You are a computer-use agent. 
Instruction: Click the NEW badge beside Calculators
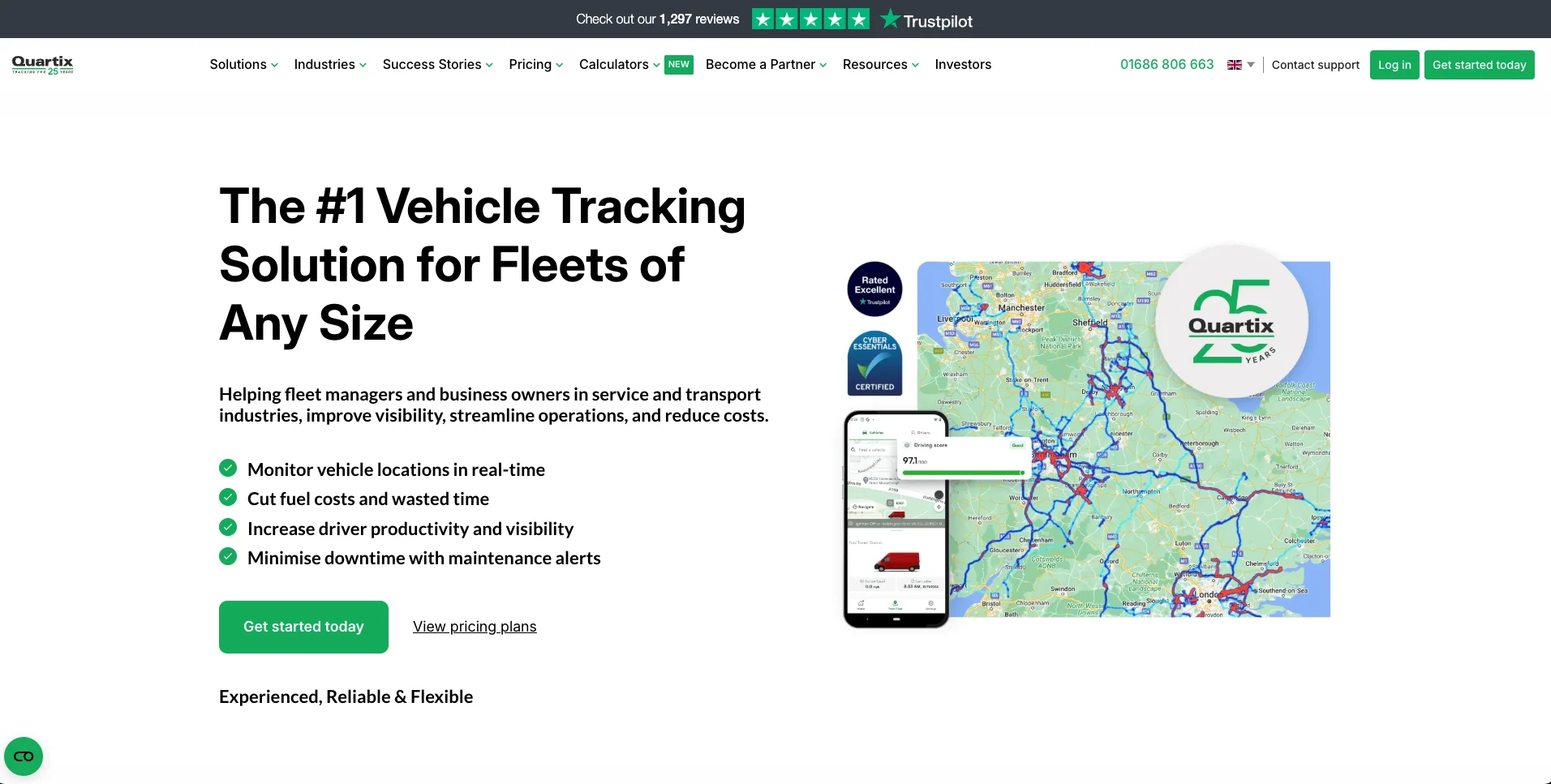[x=679, y=65]
